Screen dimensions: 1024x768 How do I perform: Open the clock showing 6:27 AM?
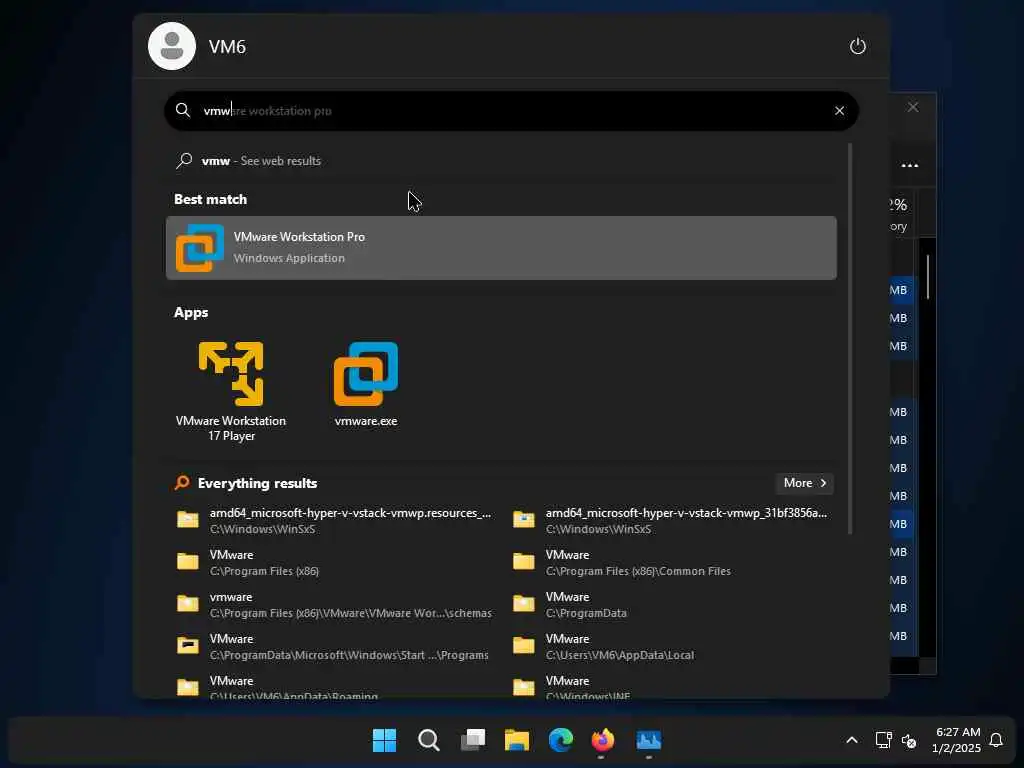pyautogui.click(x=957, y=740)
